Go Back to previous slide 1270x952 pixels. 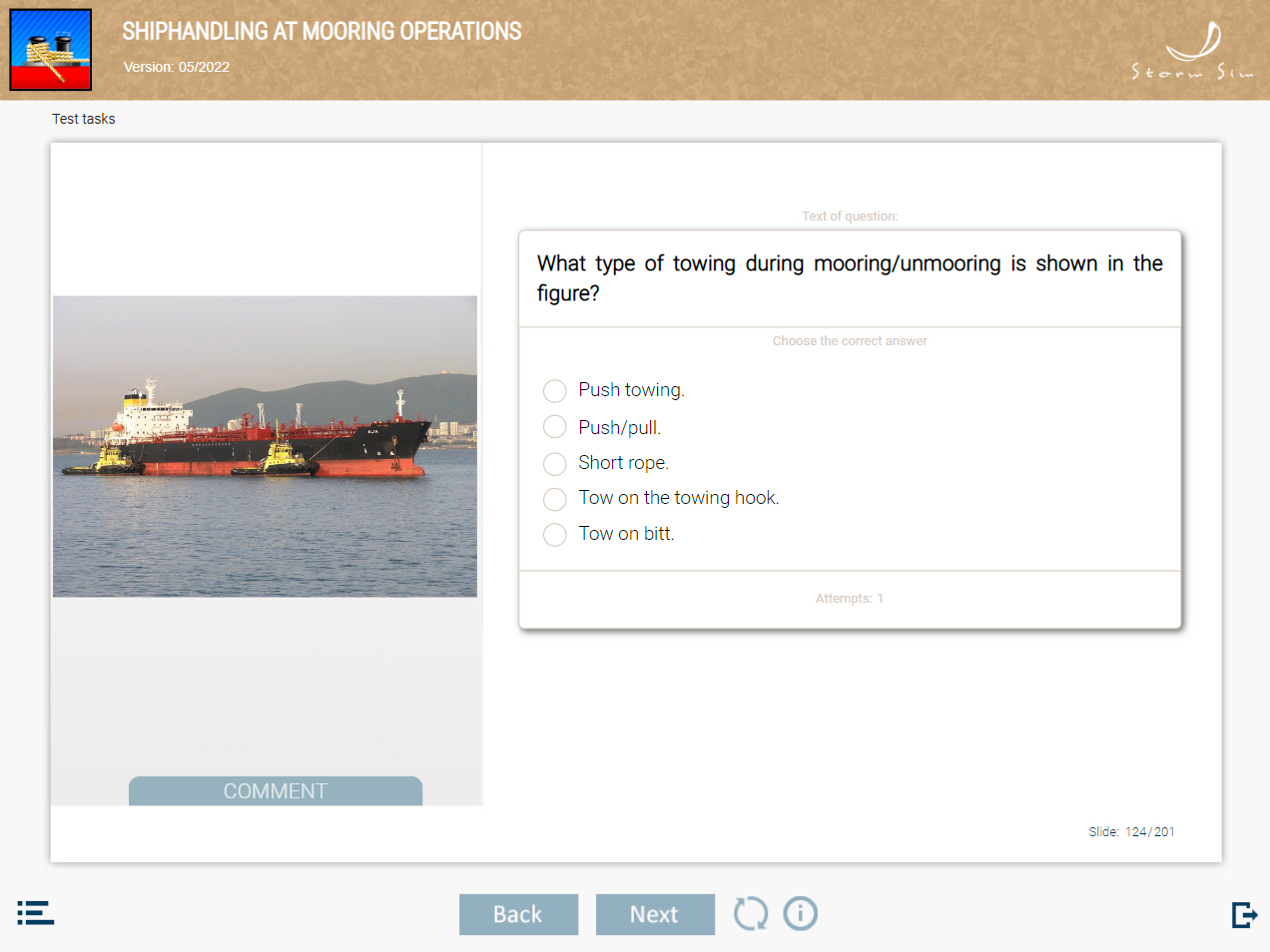(x=518, y=914)
